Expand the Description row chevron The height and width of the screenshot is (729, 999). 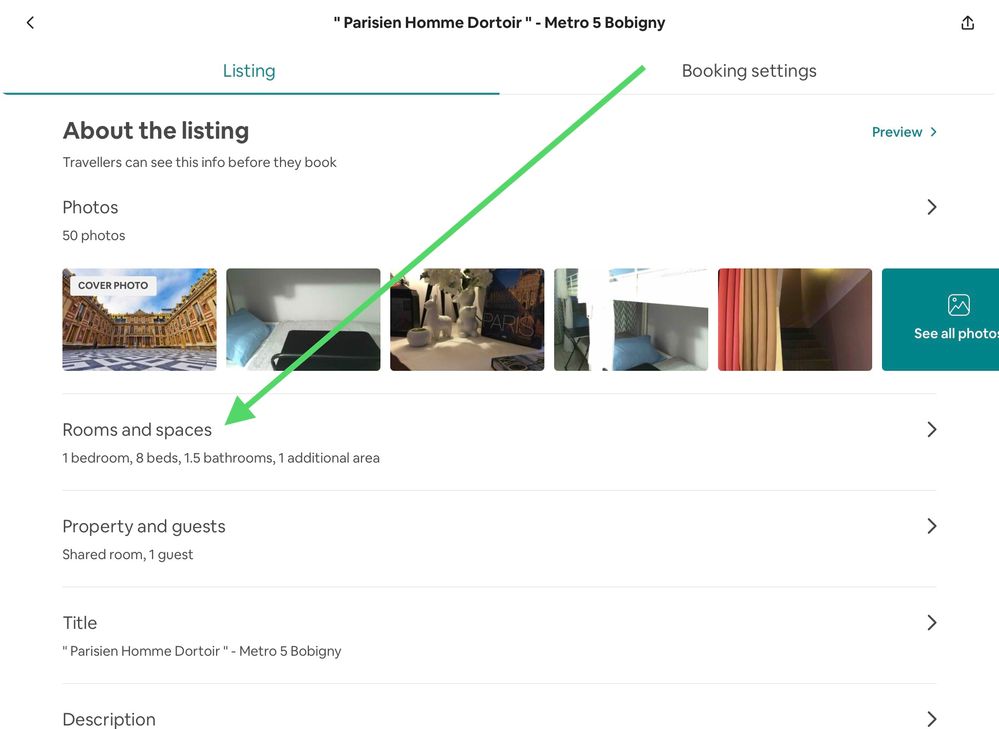coord(931,718)
